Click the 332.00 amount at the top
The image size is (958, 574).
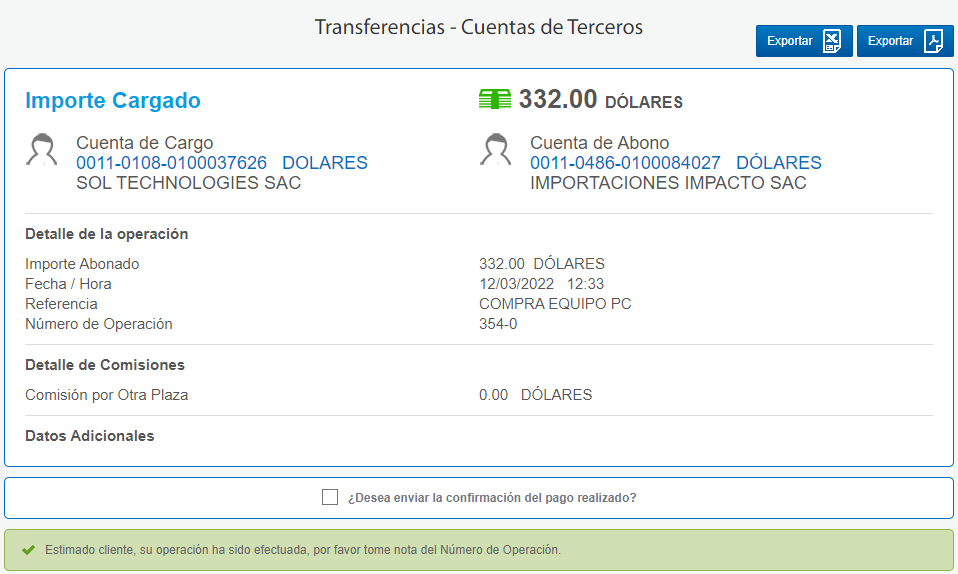(558, 99)
